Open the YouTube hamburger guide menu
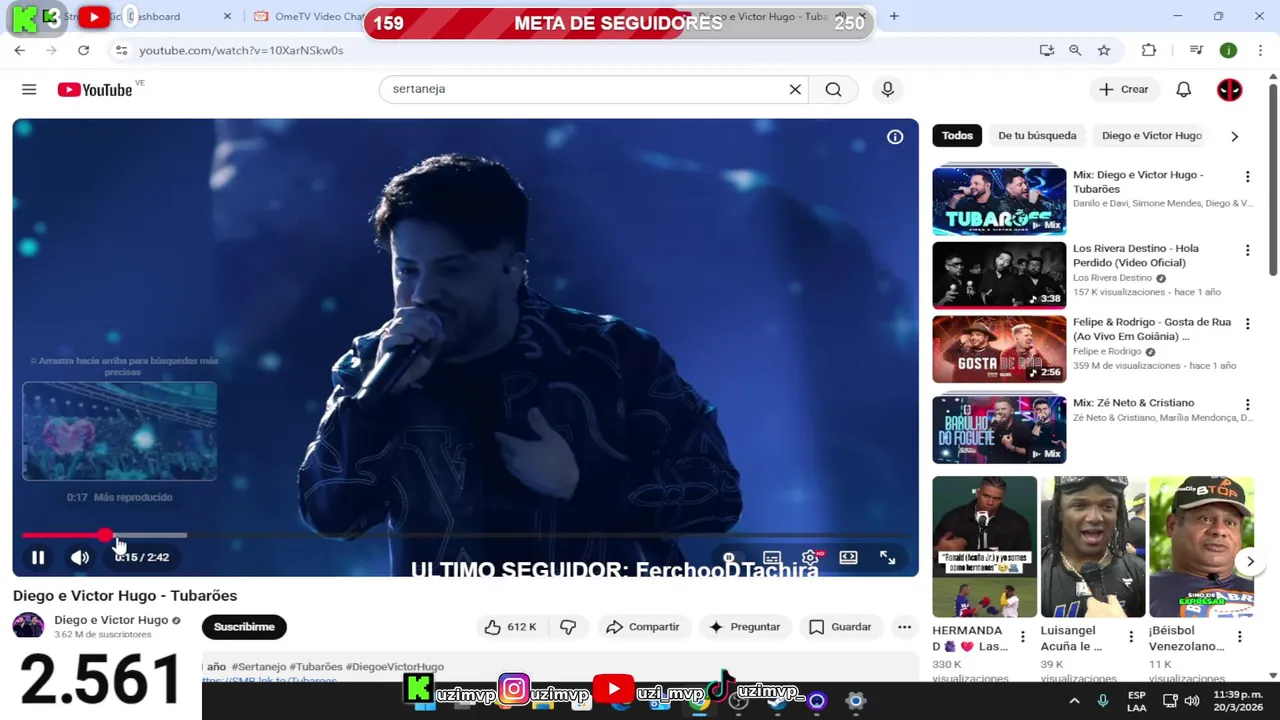Screen dimensions: 1280x720 [x=29, y=89]
